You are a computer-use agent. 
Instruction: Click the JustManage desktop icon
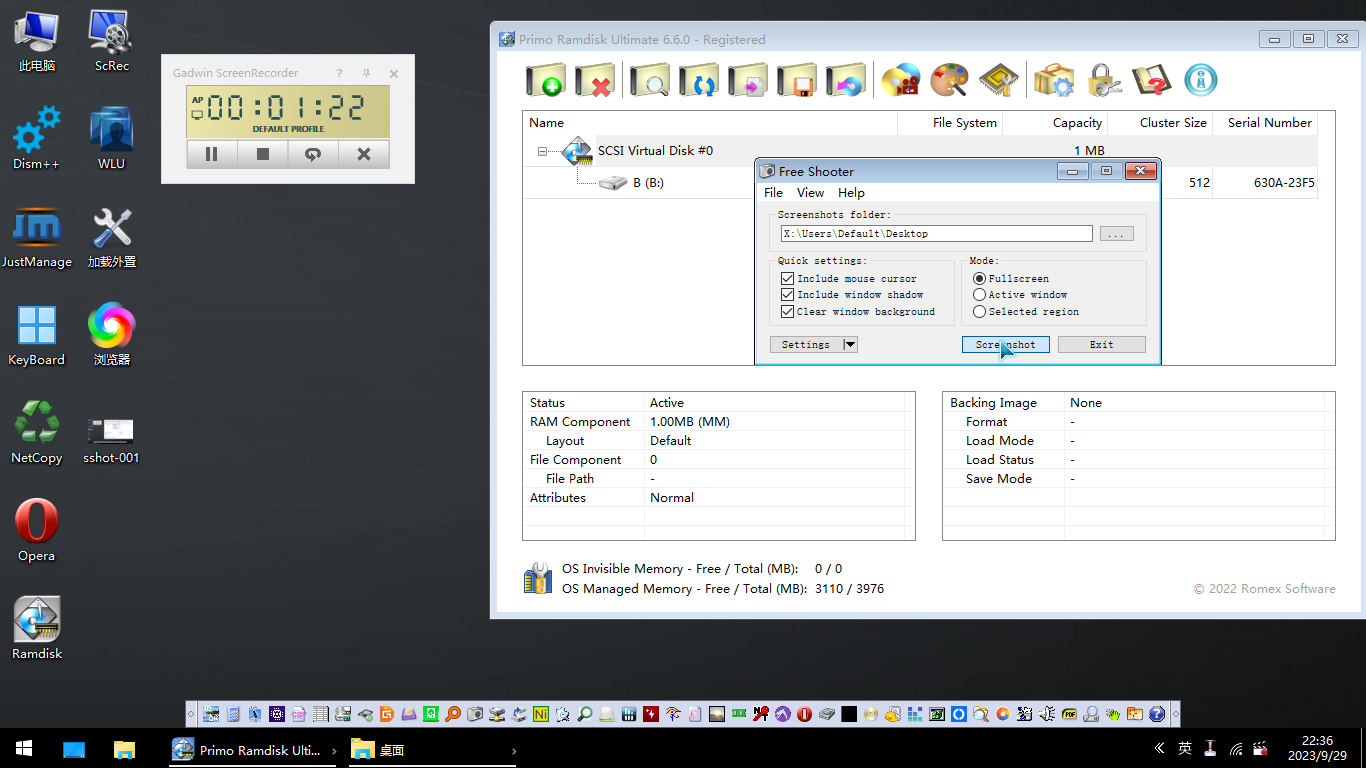point(37,236)
